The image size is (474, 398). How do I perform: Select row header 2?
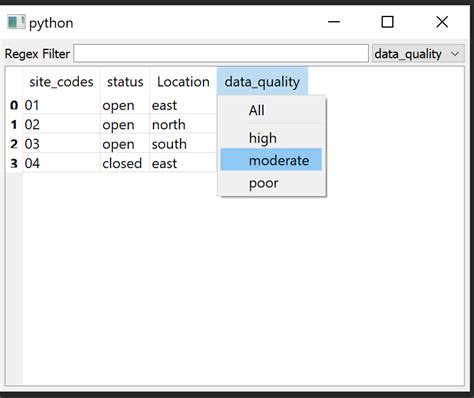(14, 144)
